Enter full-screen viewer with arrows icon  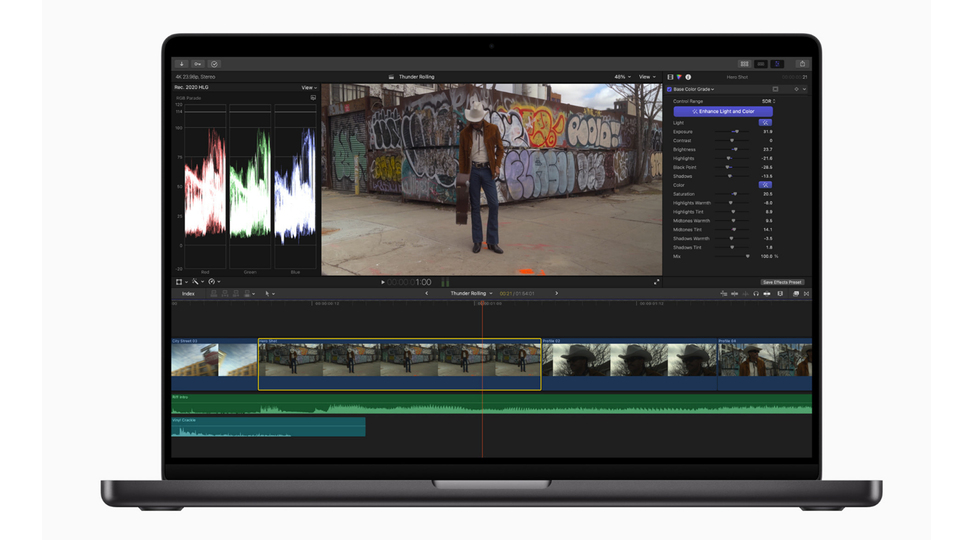[x=657, y=282]
